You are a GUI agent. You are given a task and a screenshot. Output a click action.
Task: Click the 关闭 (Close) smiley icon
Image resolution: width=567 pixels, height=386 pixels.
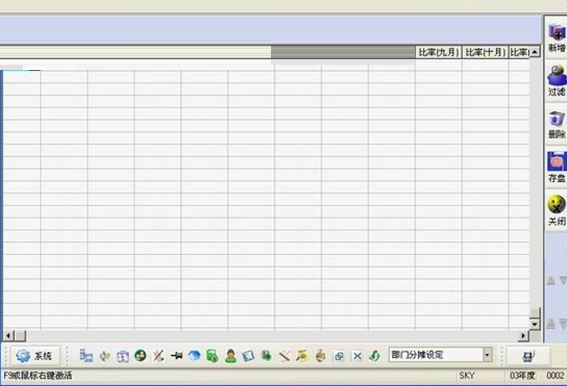[557, 210]
